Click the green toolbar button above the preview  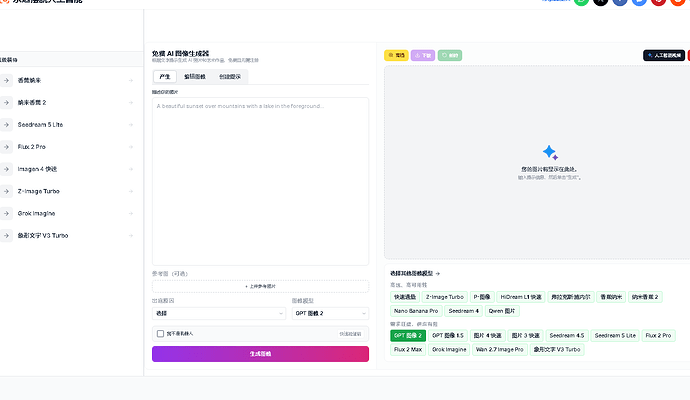[x=450, y=55]
